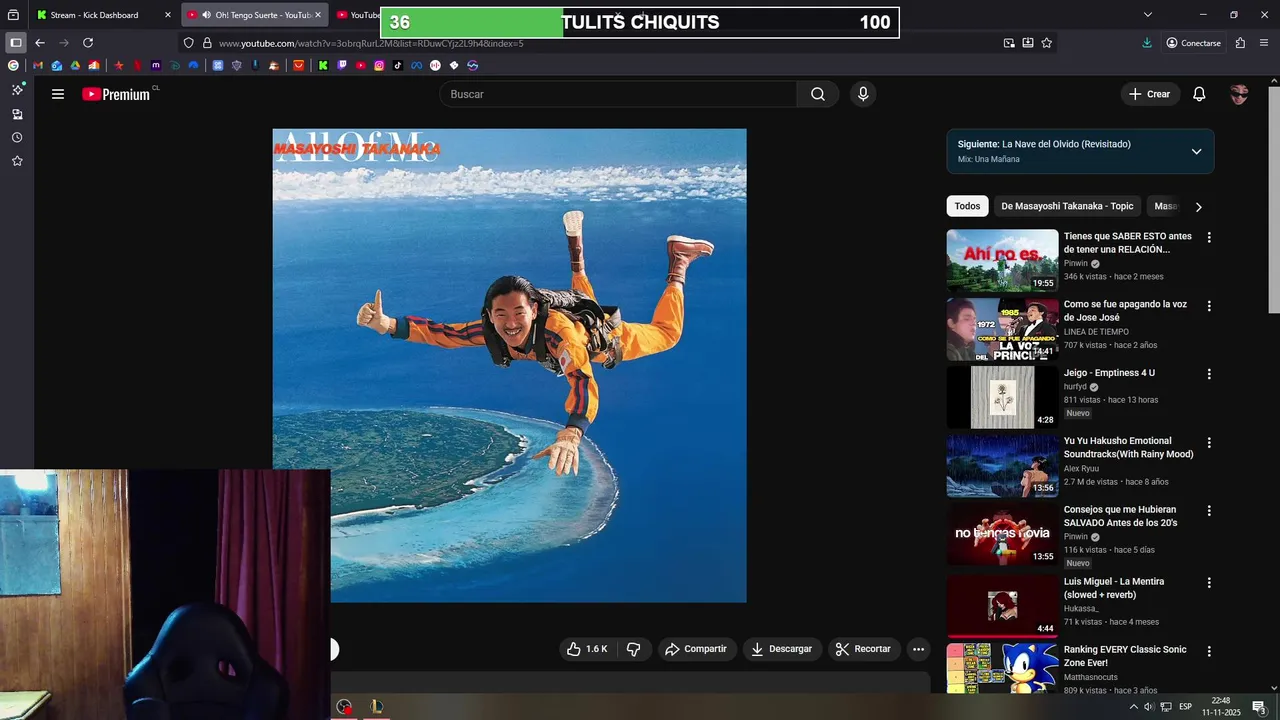Click the magnifier search button

click(x=818, y=94)
